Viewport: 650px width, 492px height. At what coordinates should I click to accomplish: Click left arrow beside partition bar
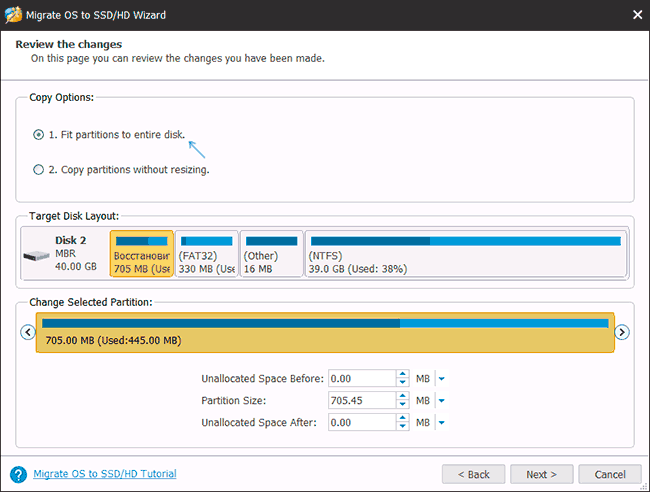point(27,332)
